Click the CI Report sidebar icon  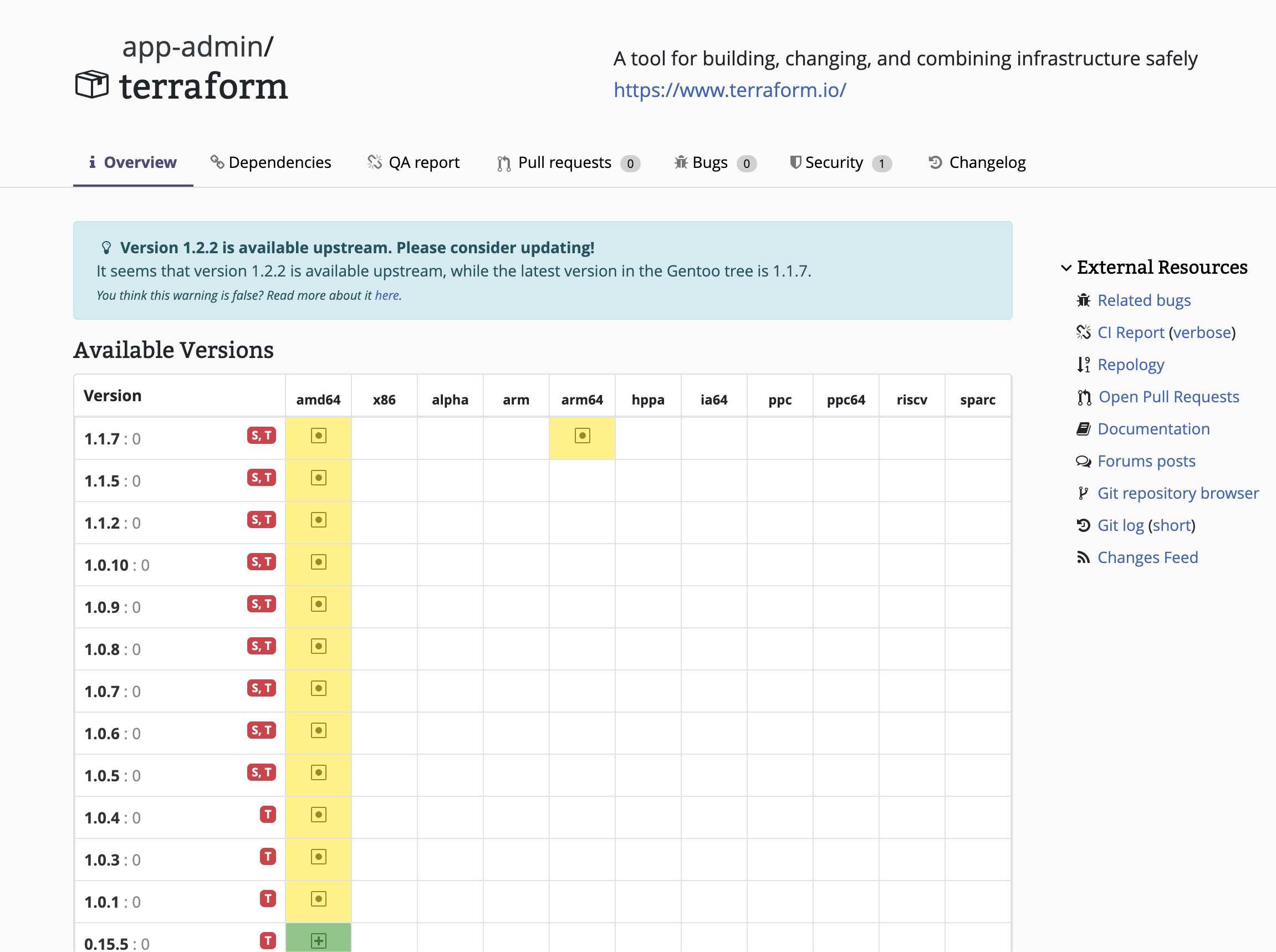pos(1083,332)
